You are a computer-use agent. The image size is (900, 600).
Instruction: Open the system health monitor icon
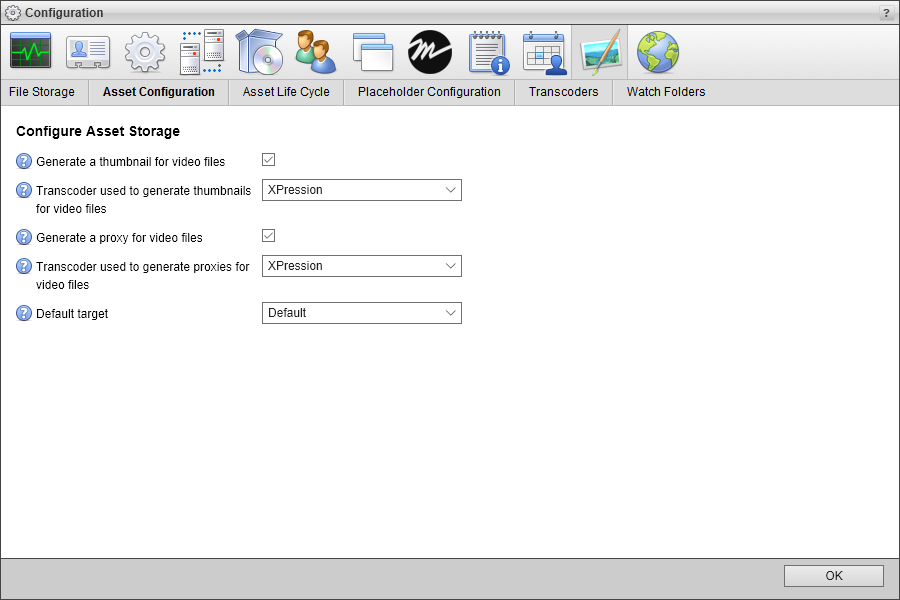click(30, 51)
